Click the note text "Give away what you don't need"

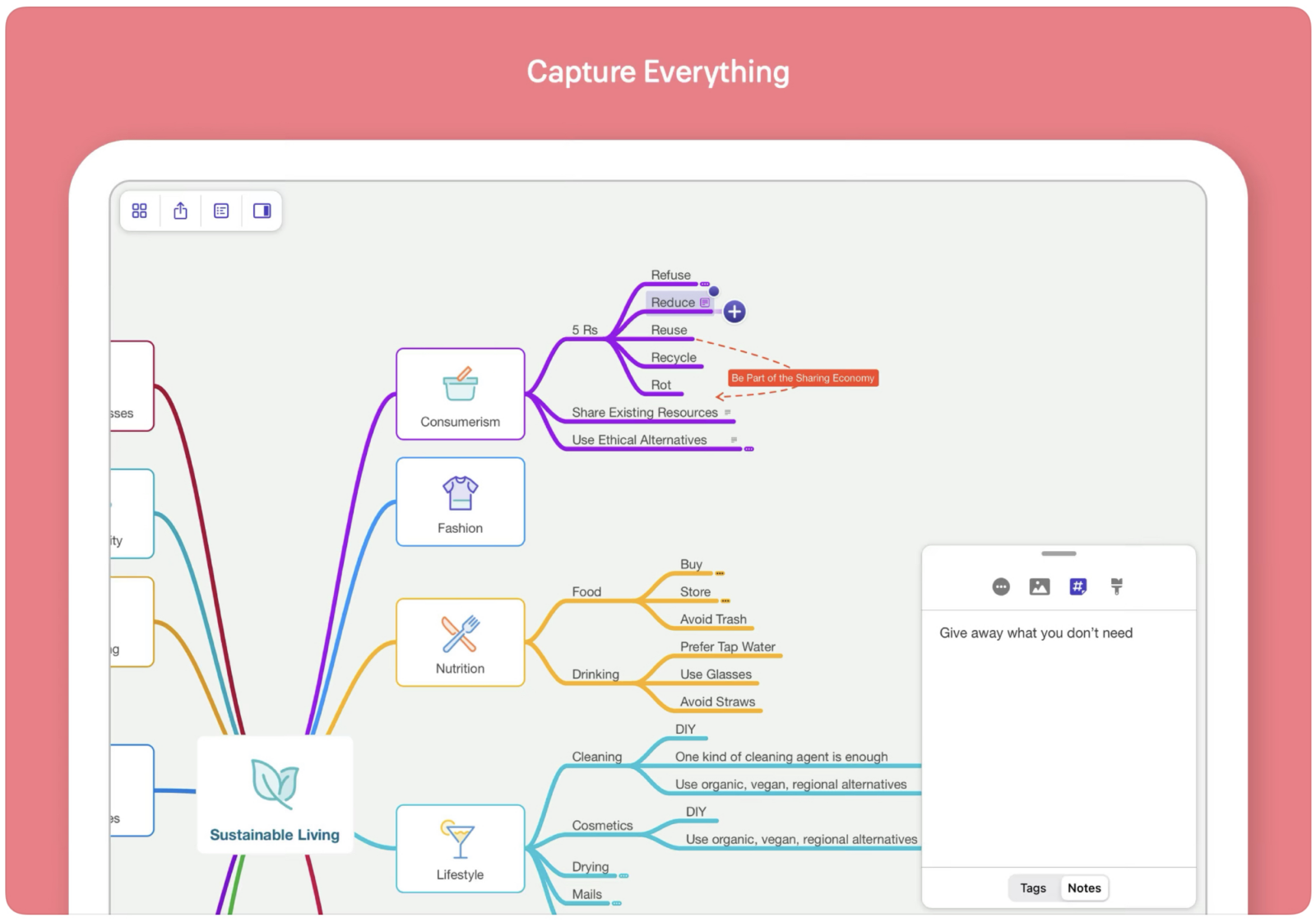(1036, 633)
